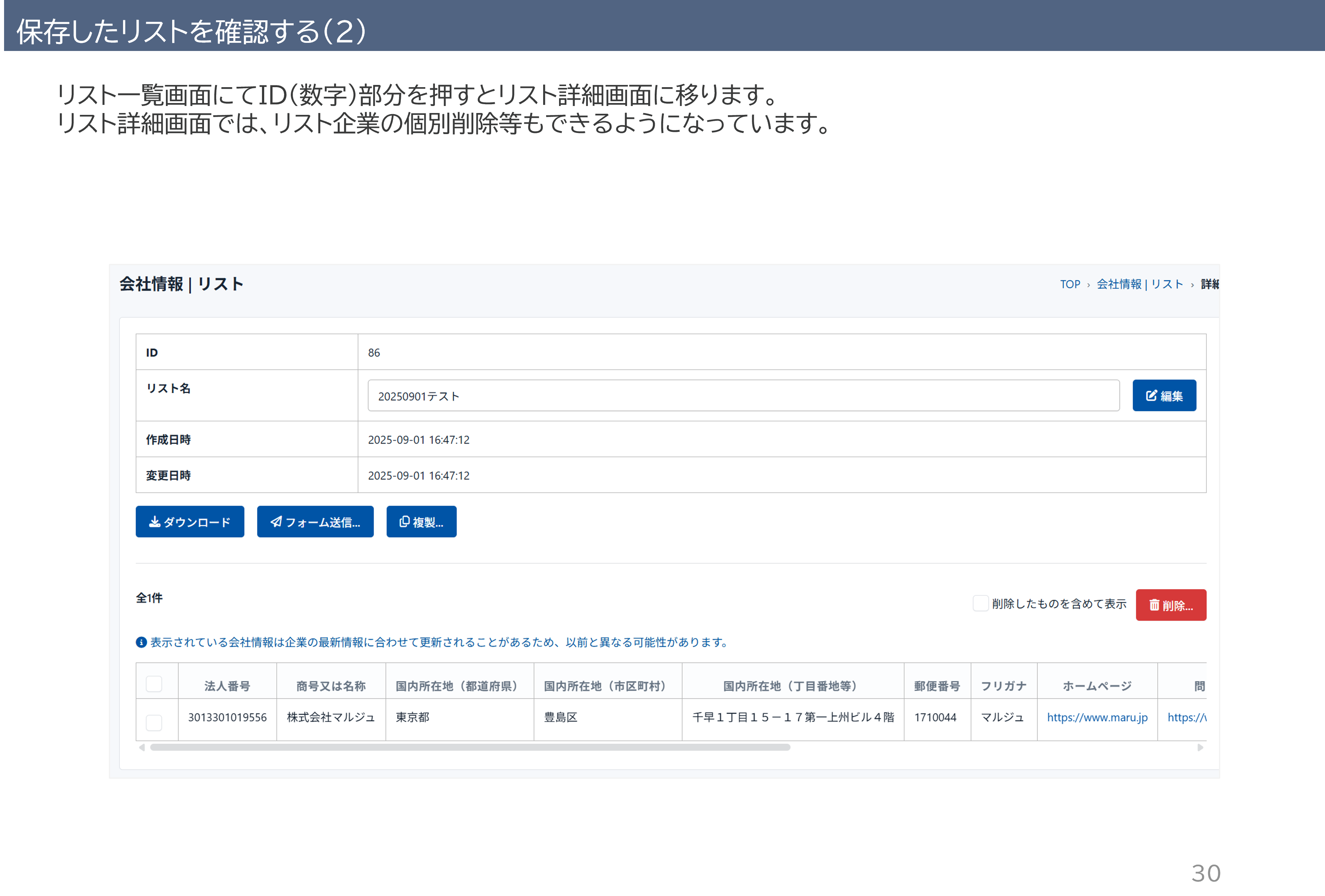Click the right scroll arrow of table
Screen dimensions: 1325x896
(1200, 747)
